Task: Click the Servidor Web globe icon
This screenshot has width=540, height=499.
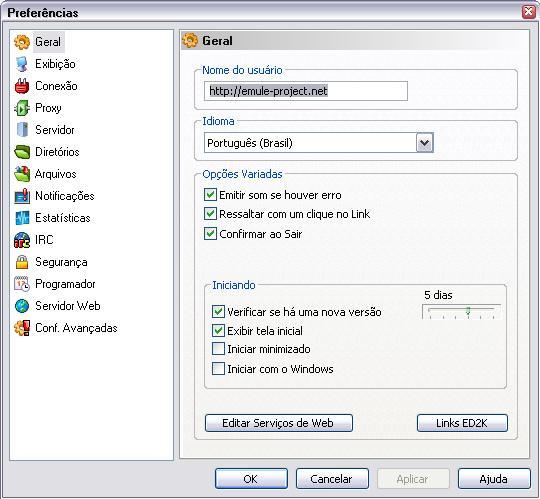Action: tap(22, 306)
